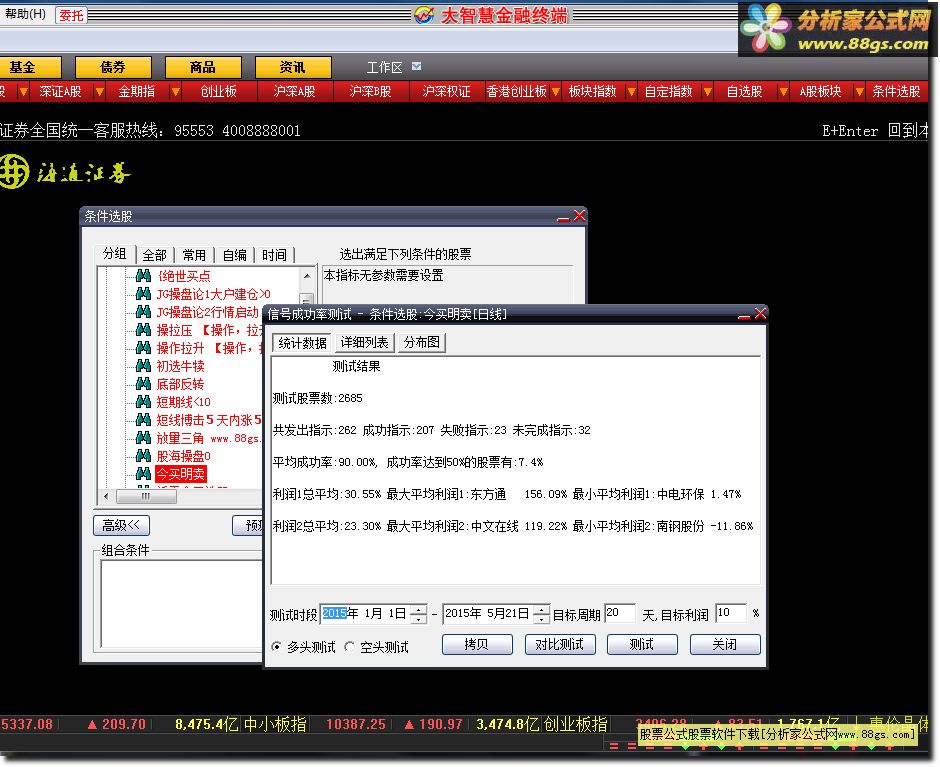Image resolution: width=940 pixels, height=767 pixels.
Task: Expand dropdown arrow left of 自定指数
Action: click(x=631, y=92)
